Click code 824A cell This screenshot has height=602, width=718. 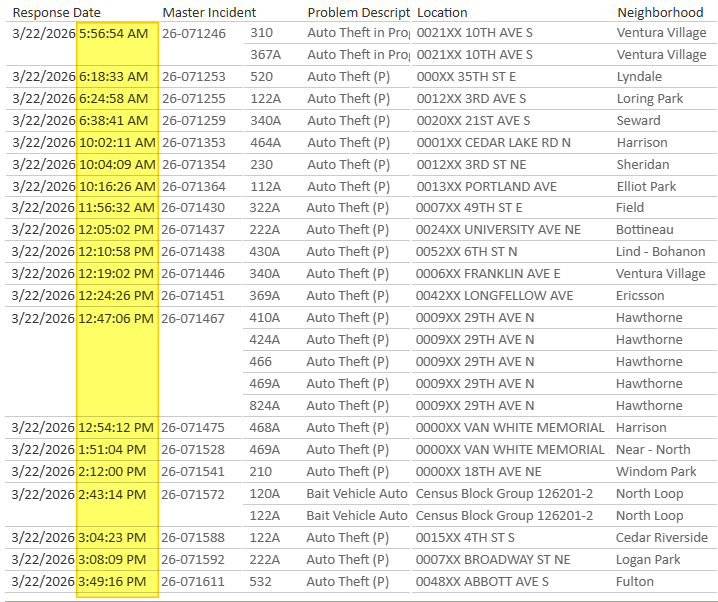265,405
